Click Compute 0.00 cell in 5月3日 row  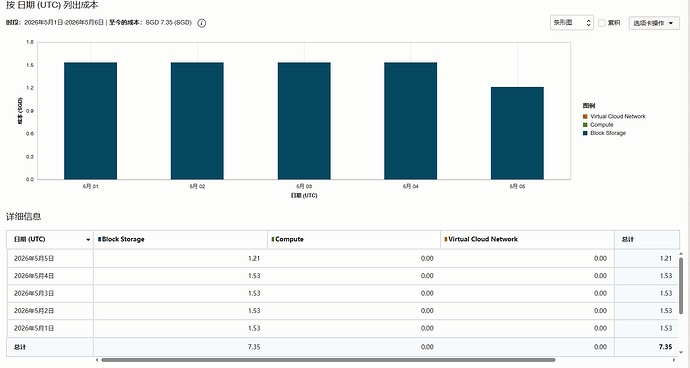(x=427, y=293)
